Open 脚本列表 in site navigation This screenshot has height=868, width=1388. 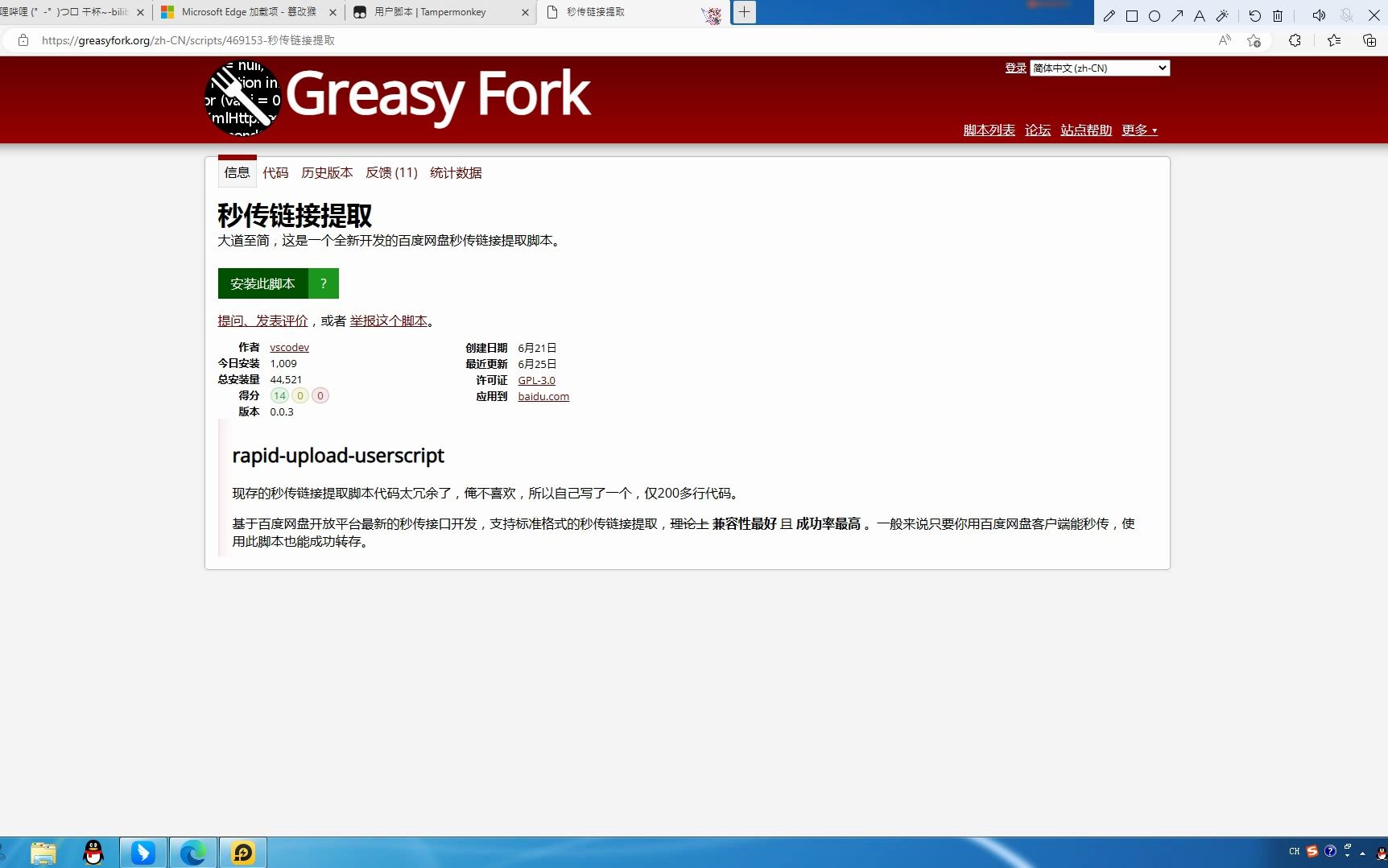[989, 130]
